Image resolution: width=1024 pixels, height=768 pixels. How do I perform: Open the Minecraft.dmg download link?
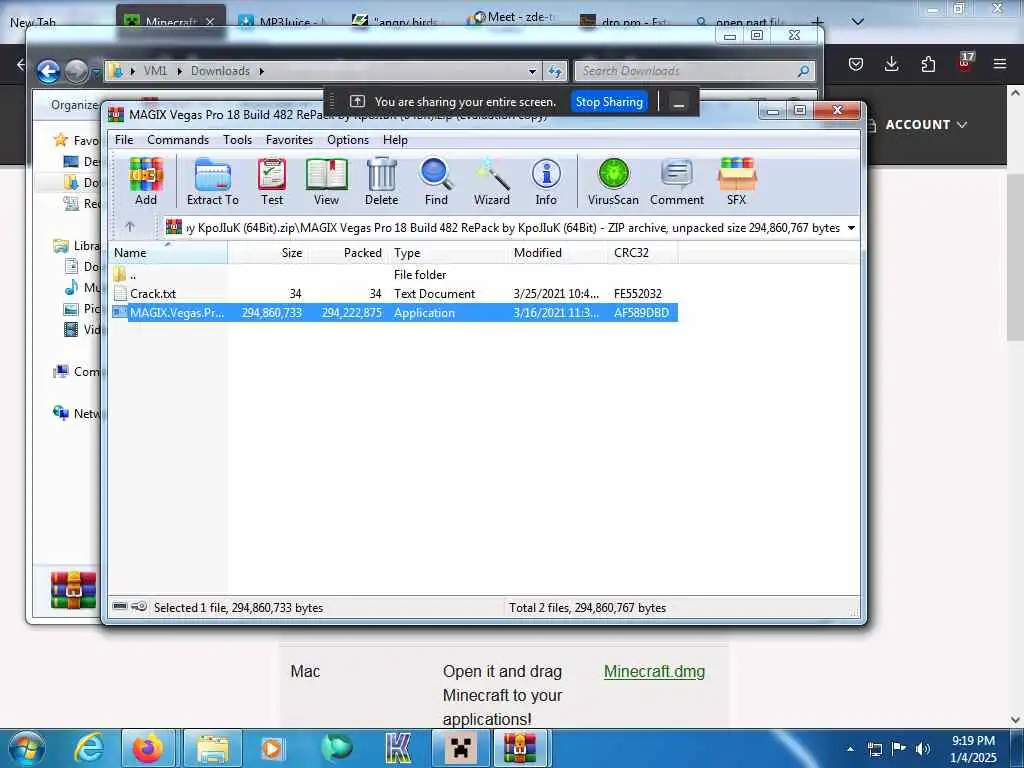click(x=654, y=671)
